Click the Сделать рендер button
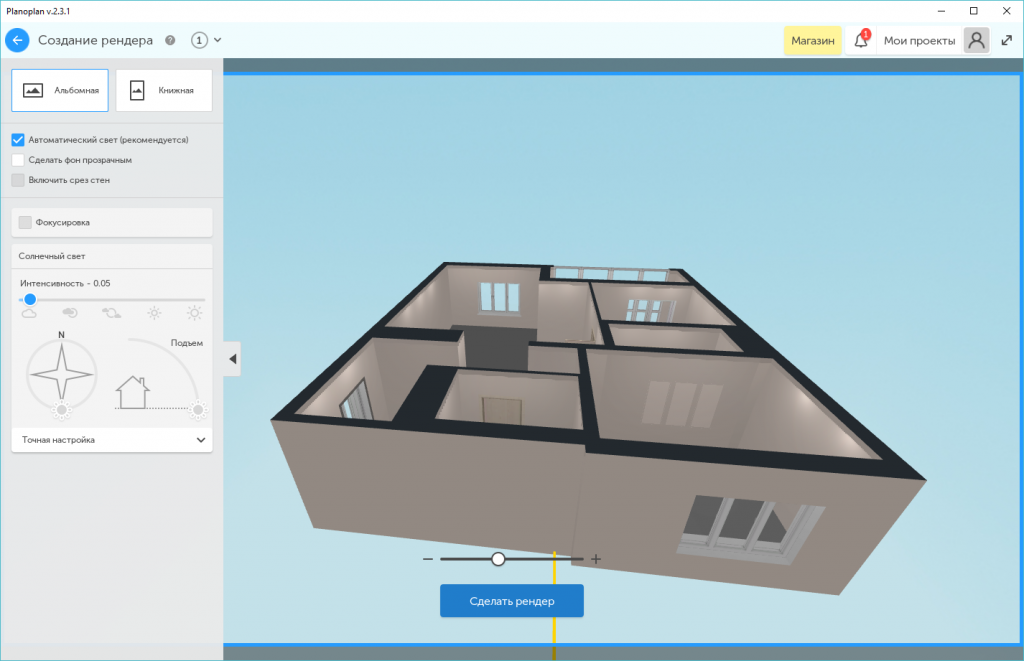Viewport: 1024px width, 661px height. pyautogui.click(x=511, y=601)
